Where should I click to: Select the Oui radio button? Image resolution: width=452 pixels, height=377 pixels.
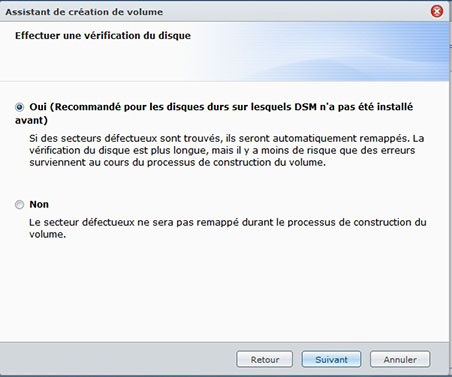coord(20,107)
